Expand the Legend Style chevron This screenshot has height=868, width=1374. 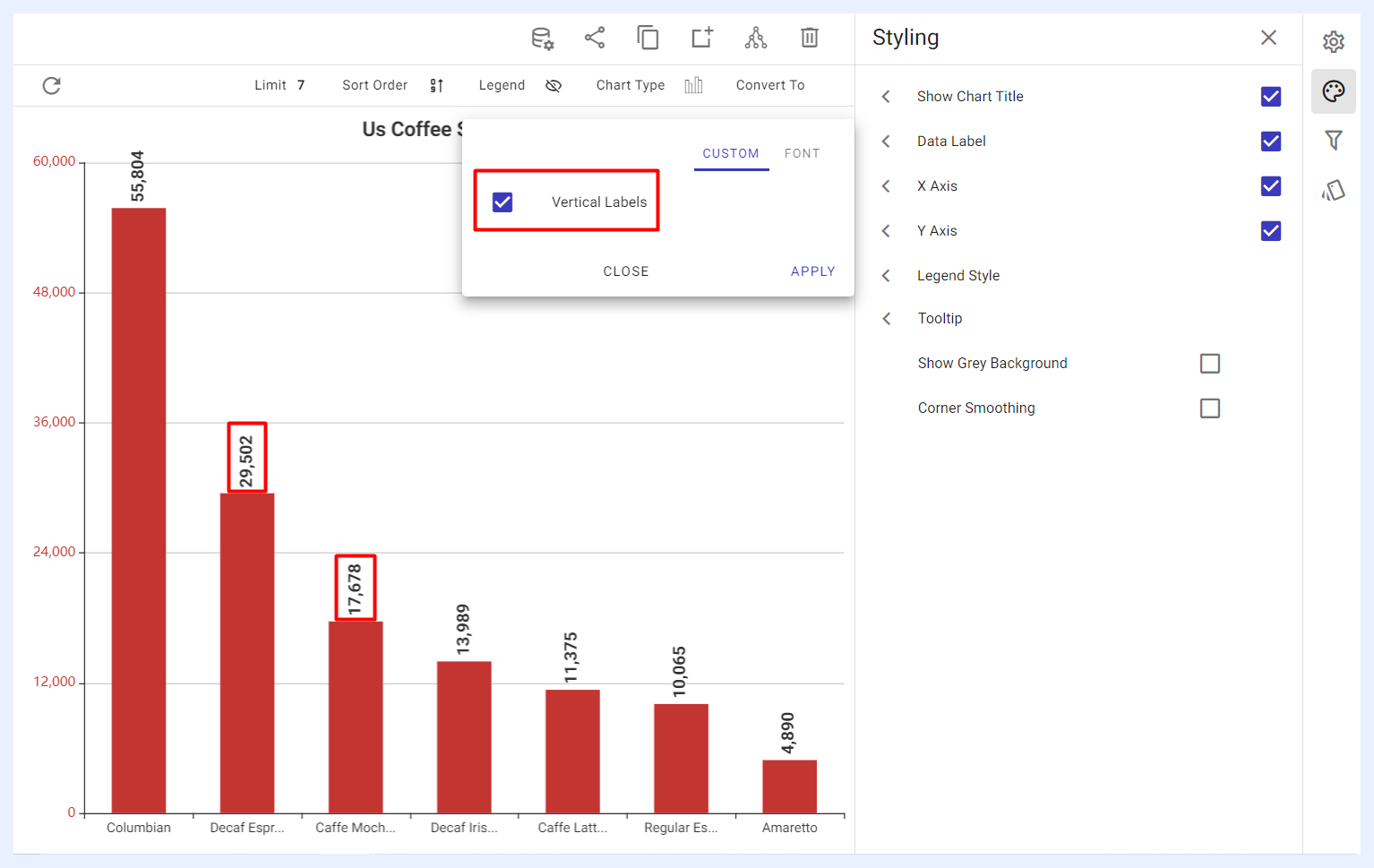[x=886, y=276]
